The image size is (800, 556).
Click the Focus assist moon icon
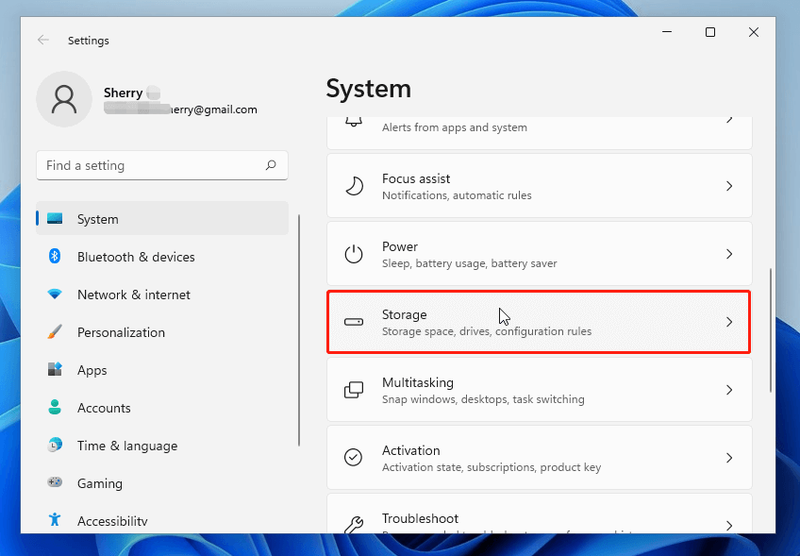pyautogui.click(x=354, y=186)
